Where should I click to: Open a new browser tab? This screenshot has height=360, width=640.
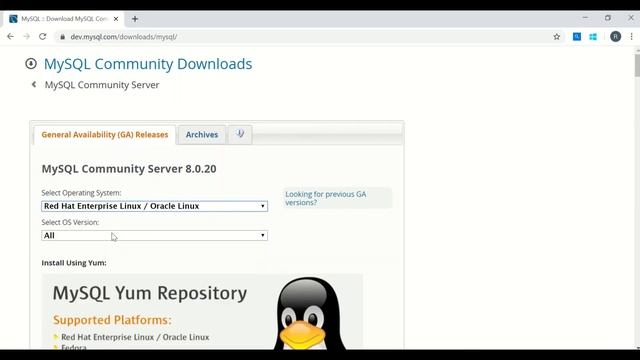135,19
